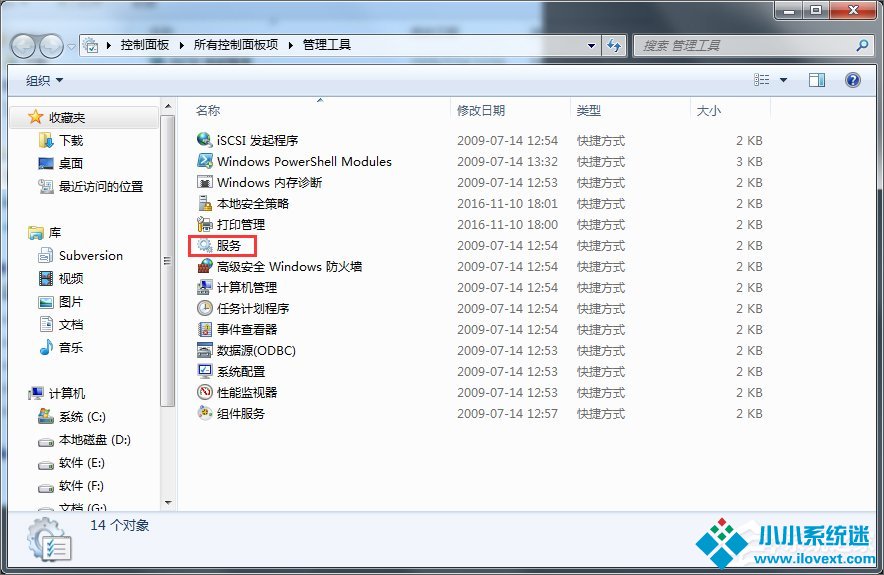The height and width of the screenshot is (575, 884).
Task: Click the 数据源(ODBC) icon
Action: click(x=205, y=350)
